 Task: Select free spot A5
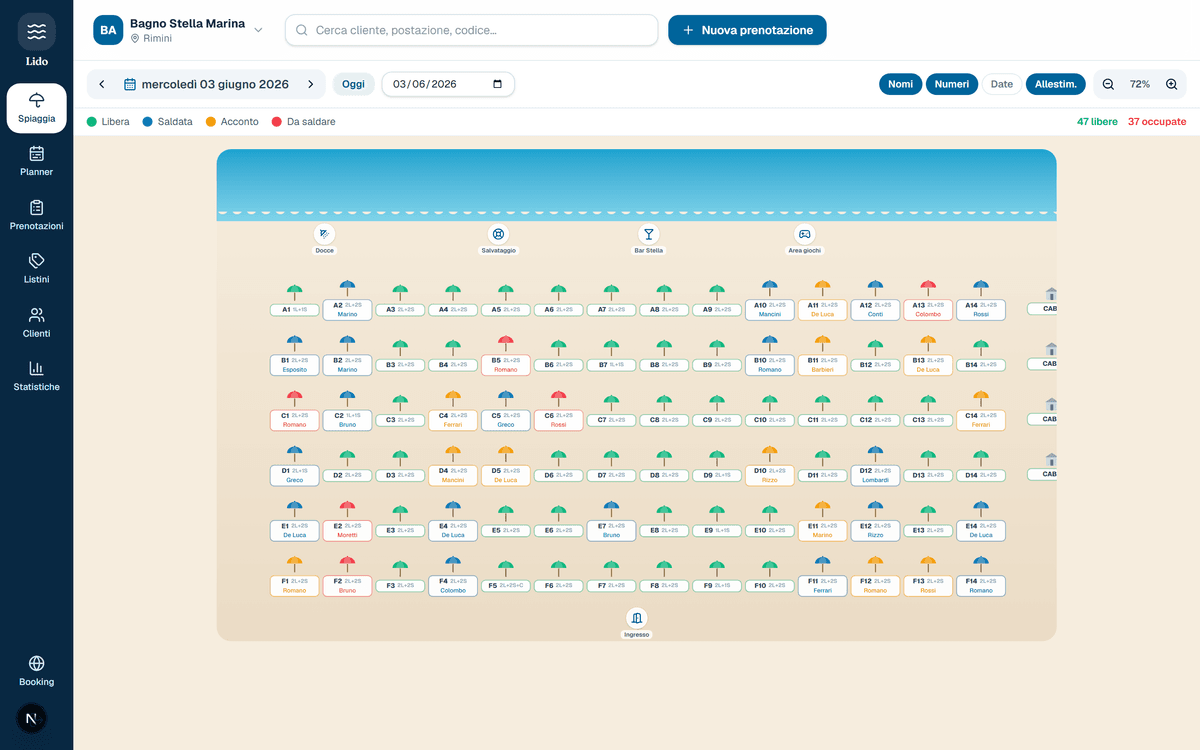point(506,310)
